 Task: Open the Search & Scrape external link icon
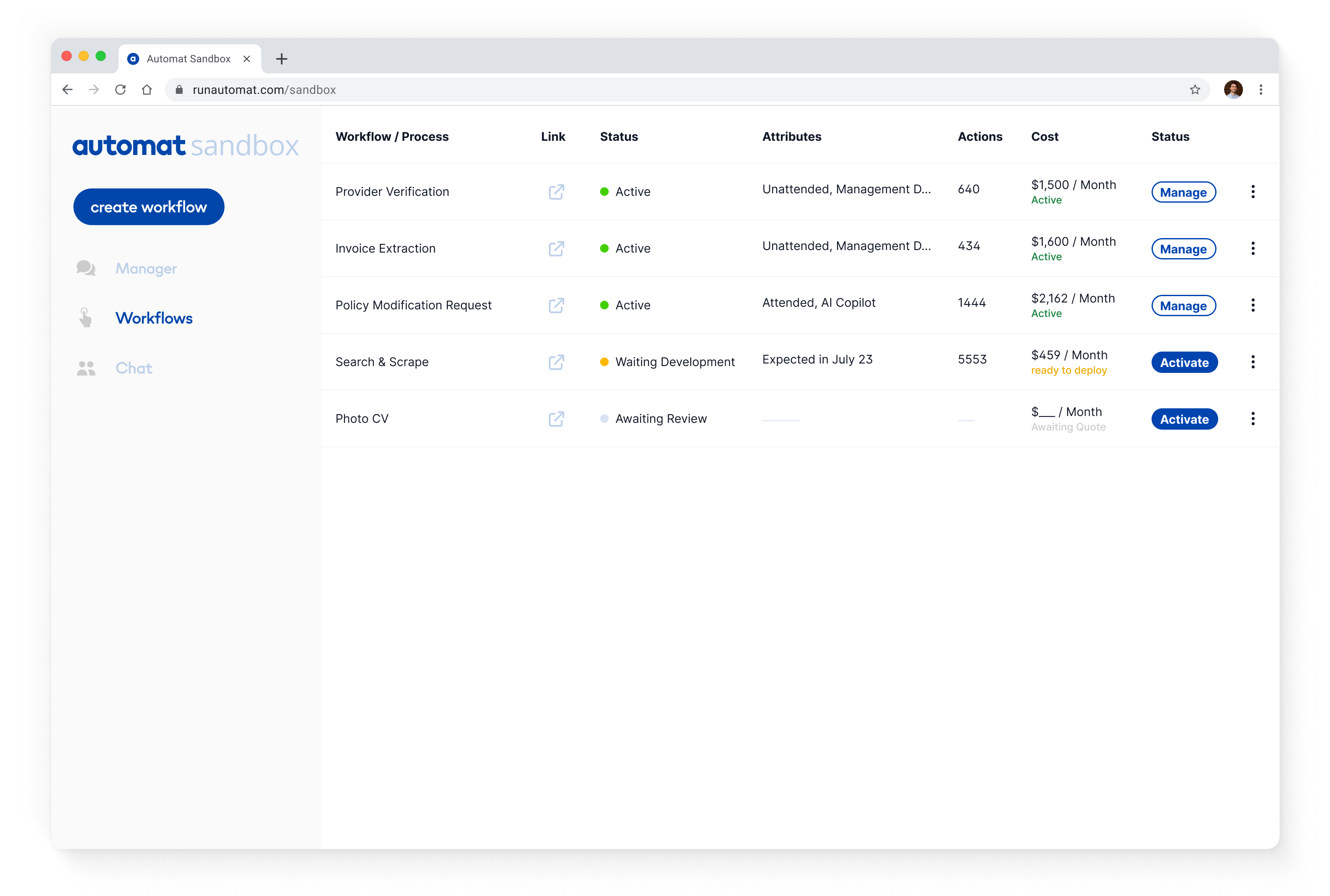556,362
